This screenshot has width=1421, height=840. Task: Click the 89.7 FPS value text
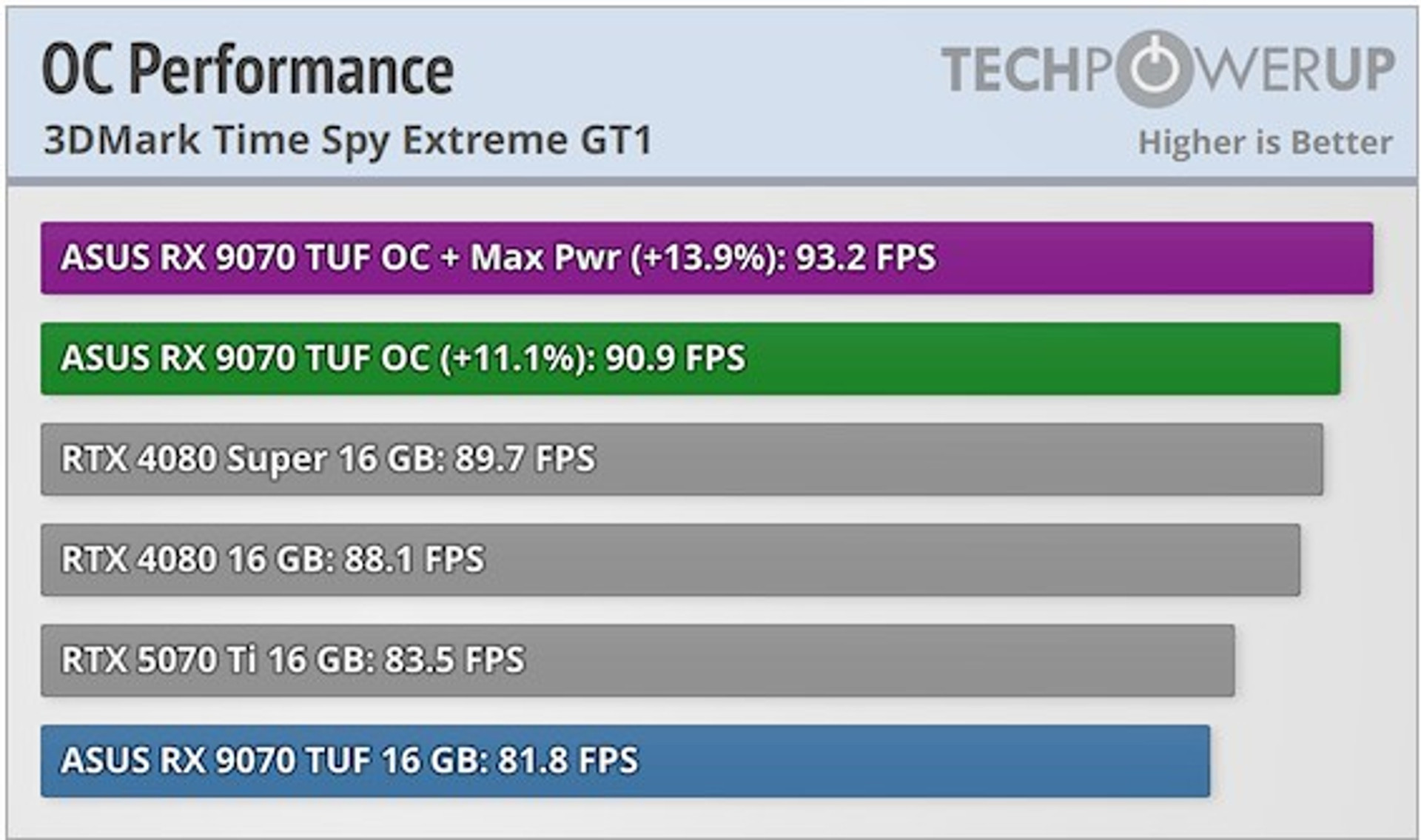point(525,459)
